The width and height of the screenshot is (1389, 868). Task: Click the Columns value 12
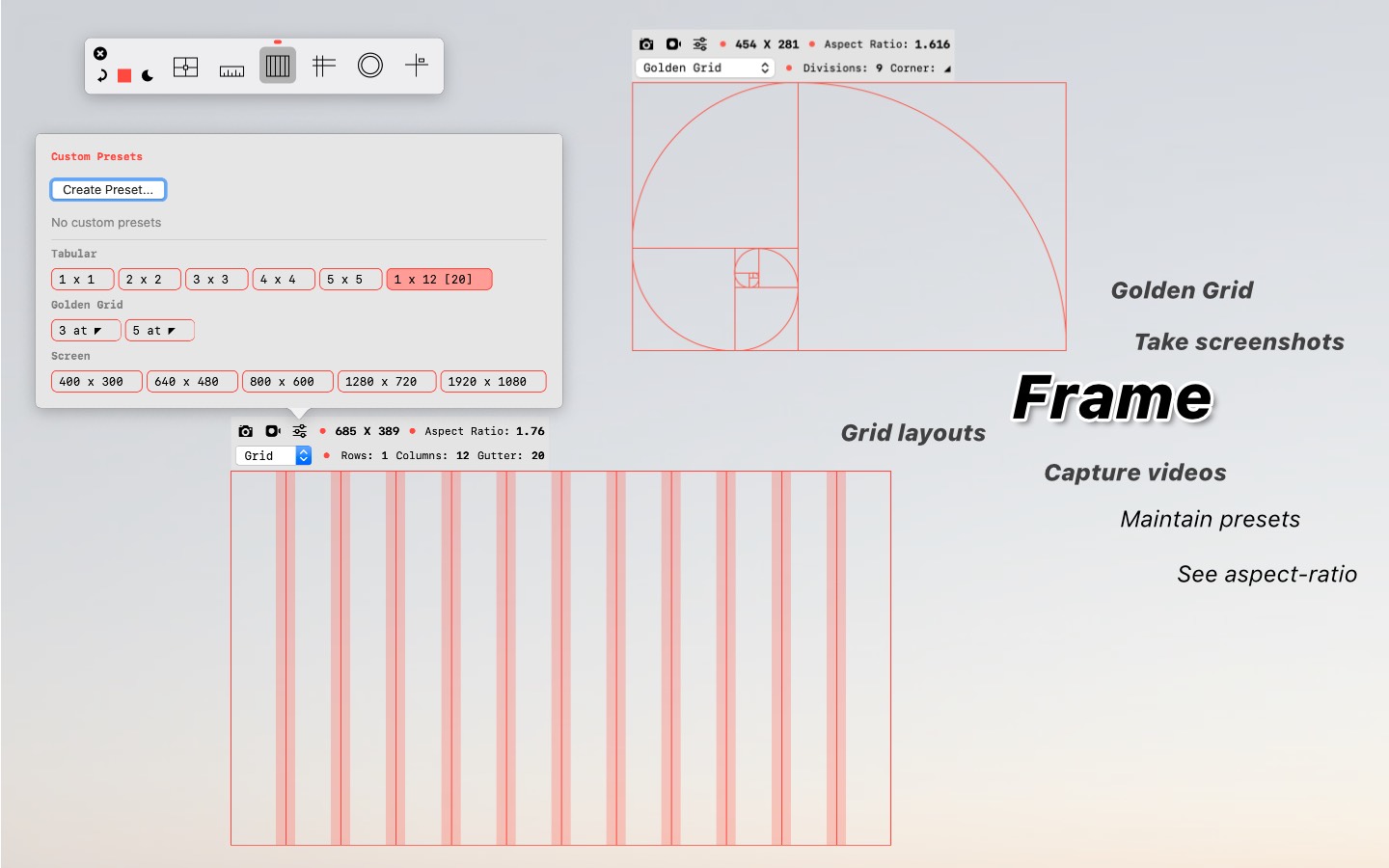click(463, 456)
